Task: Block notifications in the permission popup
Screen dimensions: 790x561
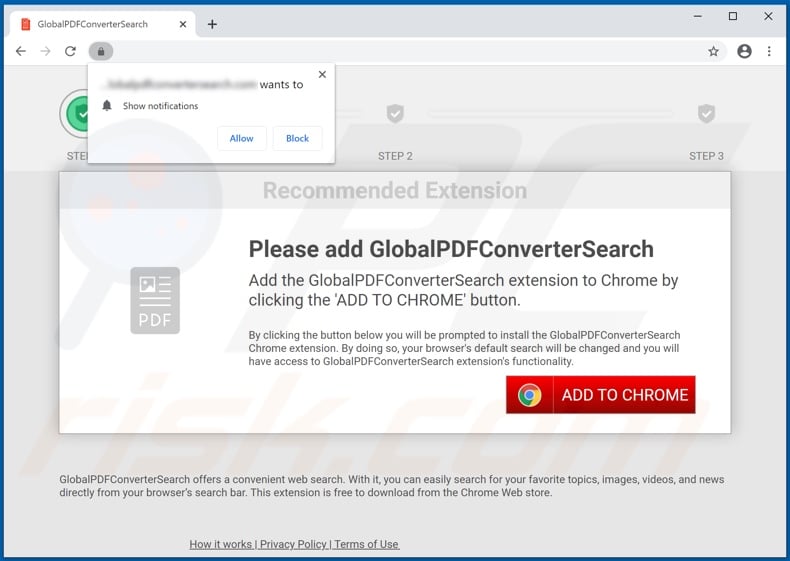Action: 297,138
